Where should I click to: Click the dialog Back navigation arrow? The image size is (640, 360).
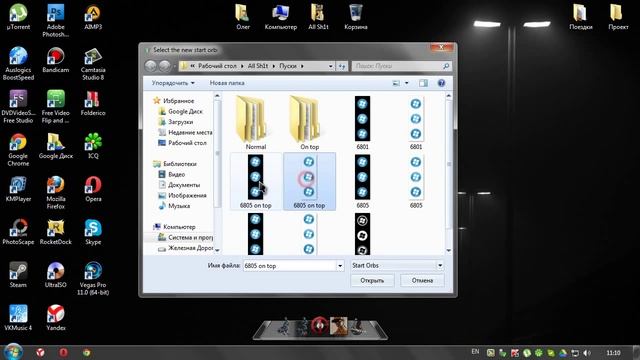click(x=151, y=66)
